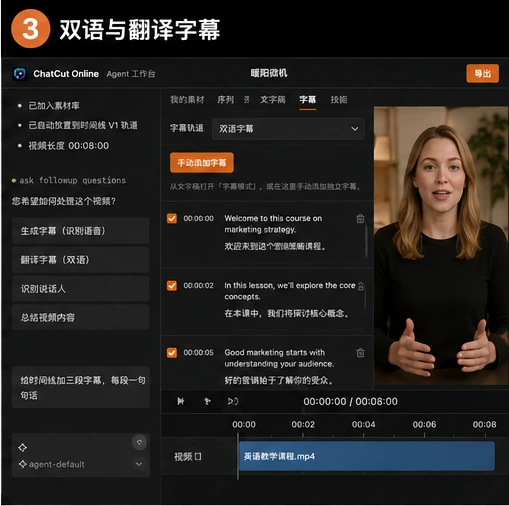509x506 pixels.
Task: Click the play button in playback bar
Action: pyautogui.click(x=181, y=401)
